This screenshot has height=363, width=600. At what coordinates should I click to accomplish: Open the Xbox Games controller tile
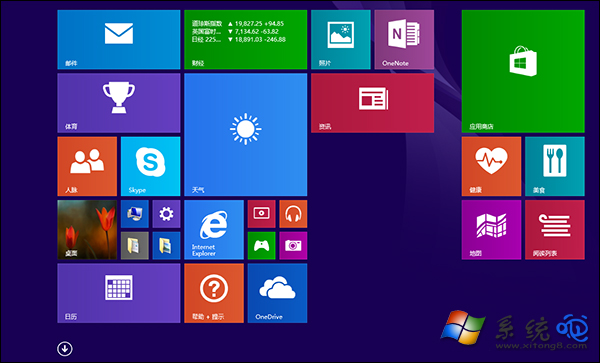pyautogui.click(x=261, y=246)
